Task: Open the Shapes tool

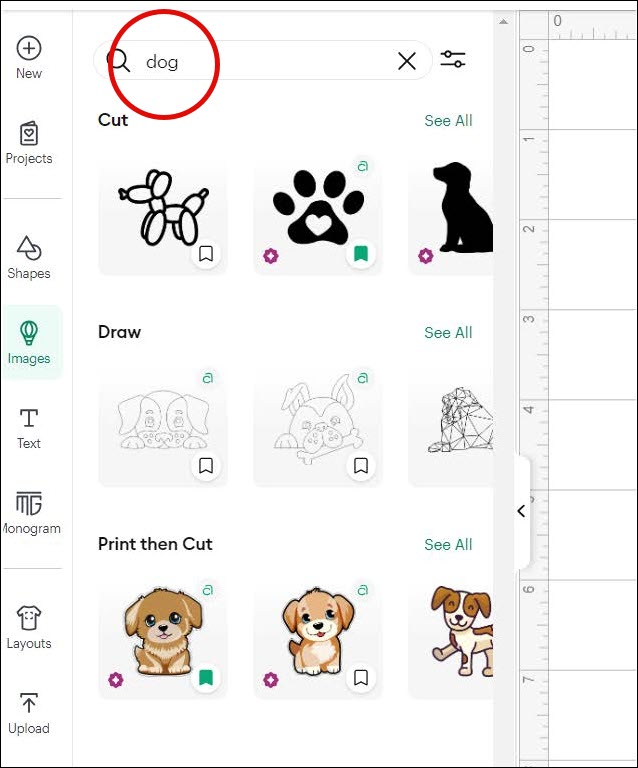Action: [29, 258]
